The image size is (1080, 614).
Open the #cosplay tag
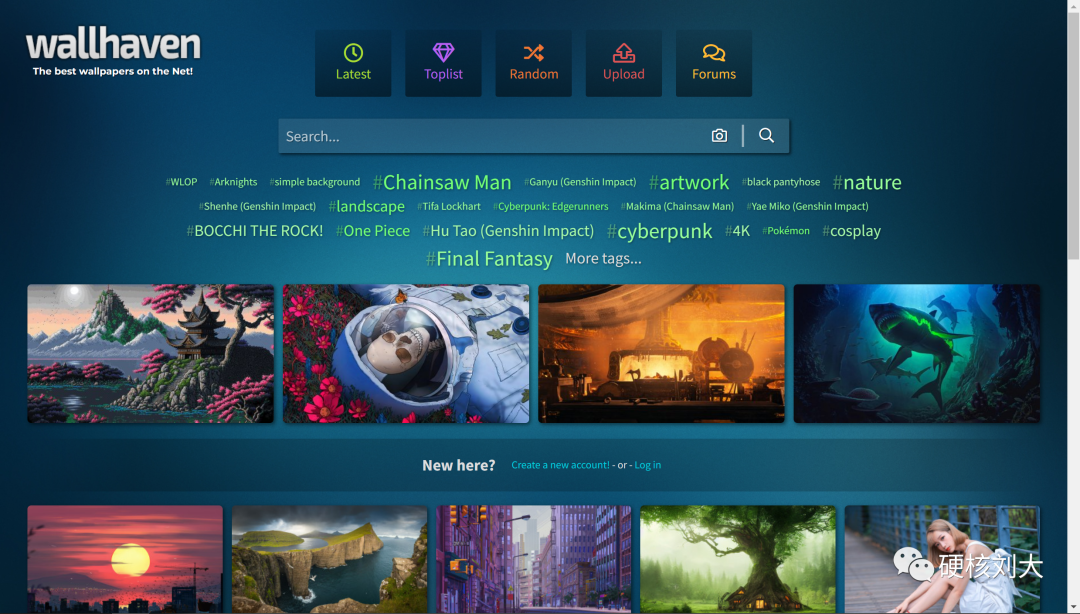click(x=851, y=231)
